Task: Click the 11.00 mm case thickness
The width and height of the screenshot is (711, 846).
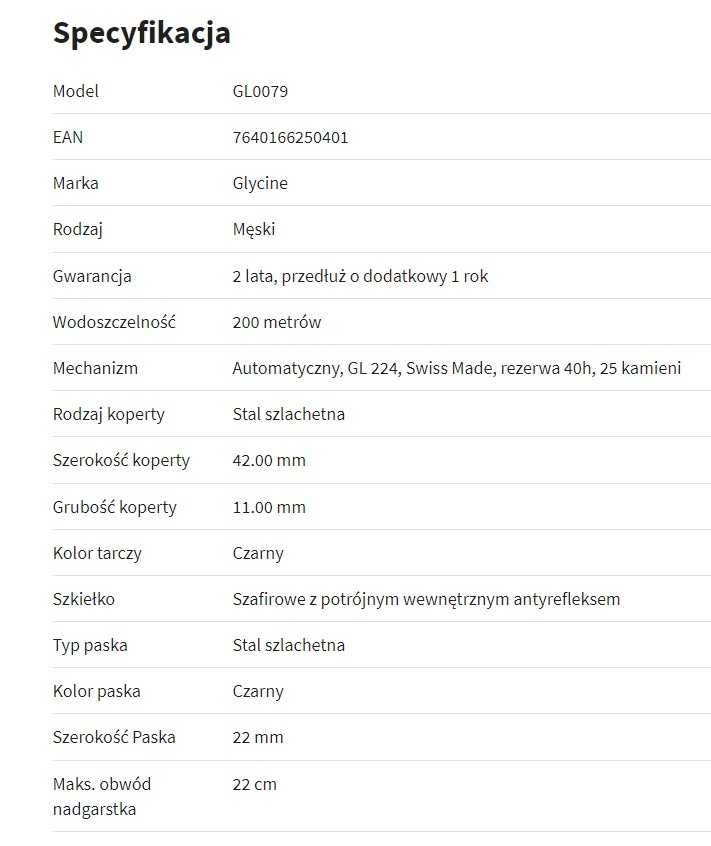Action: click(269, 508)
